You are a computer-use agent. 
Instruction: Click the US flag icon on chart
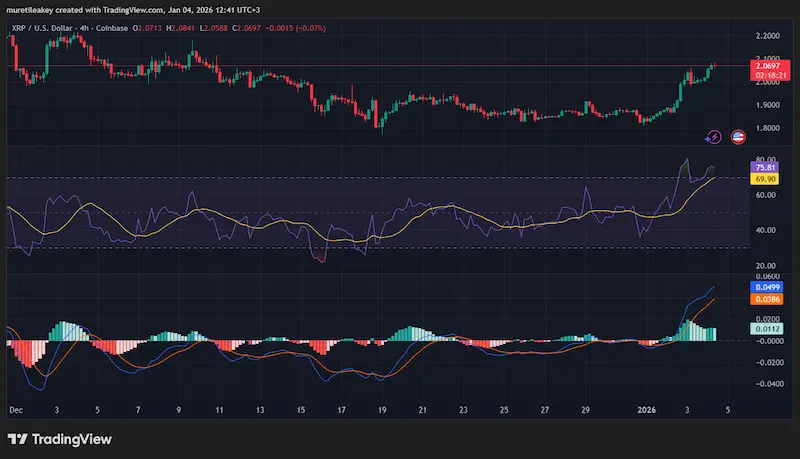(738, 137)
